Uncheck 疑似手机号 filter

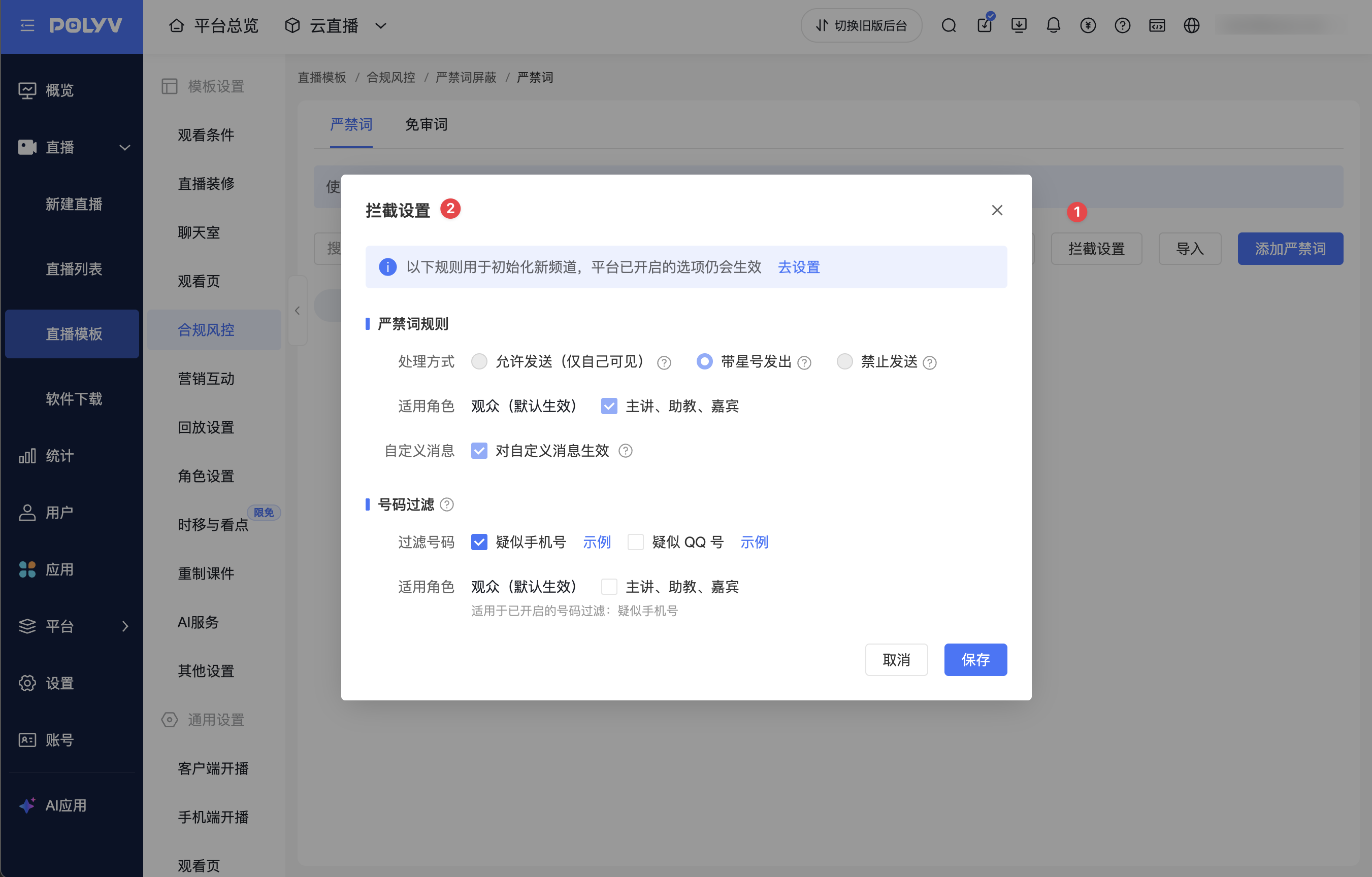479,542
